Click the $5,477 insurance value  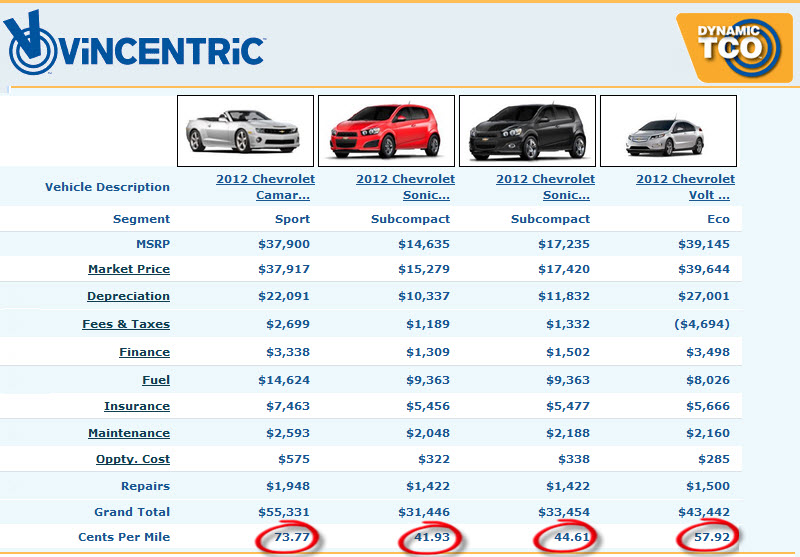568,406
